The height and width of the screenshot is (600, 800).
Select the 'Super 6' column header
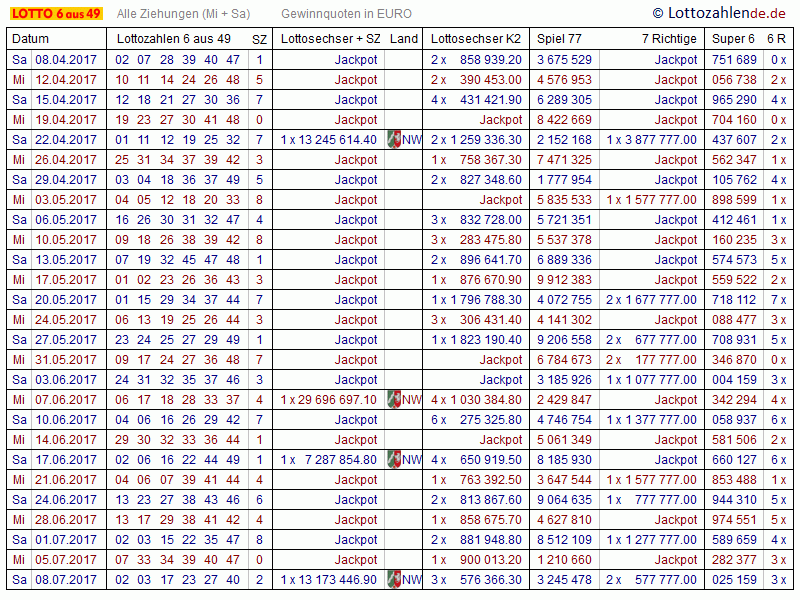coord(733,38)
